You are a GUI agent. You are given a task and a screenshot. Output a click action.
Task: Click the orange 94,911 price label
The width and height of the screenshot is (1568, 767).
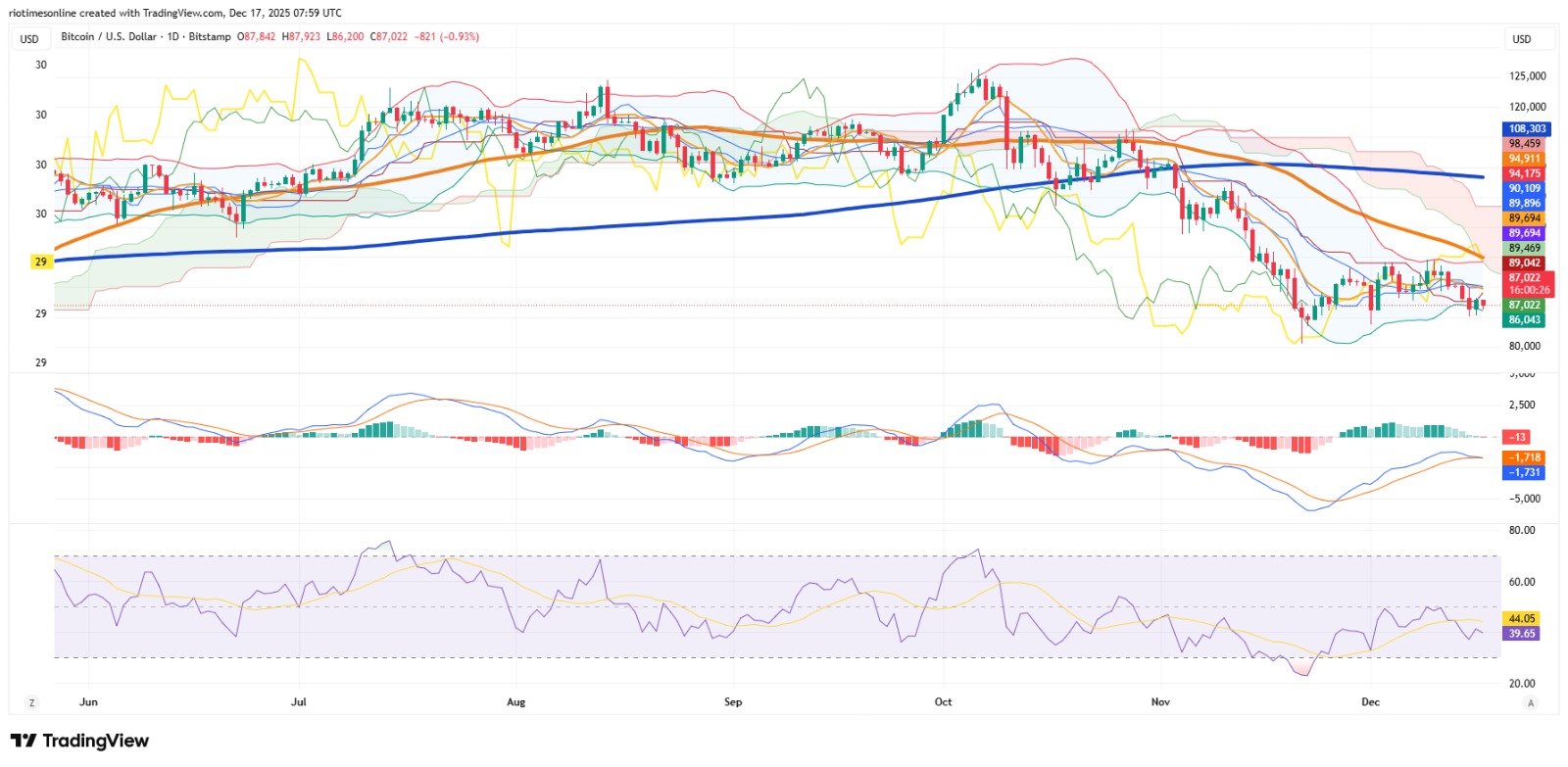pyautogui.click(x=1524, y=158)
